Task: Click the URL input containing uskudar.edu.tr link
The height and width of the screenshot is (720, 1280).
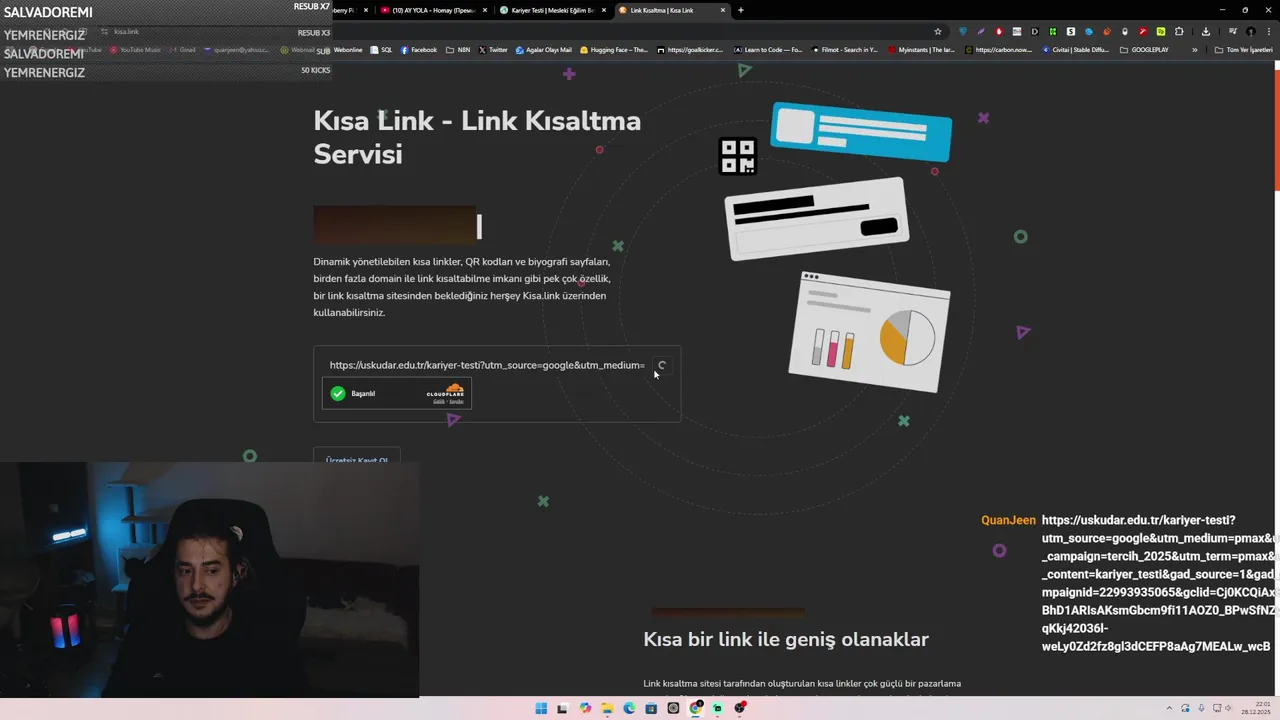Action: (x=487, y=365)
